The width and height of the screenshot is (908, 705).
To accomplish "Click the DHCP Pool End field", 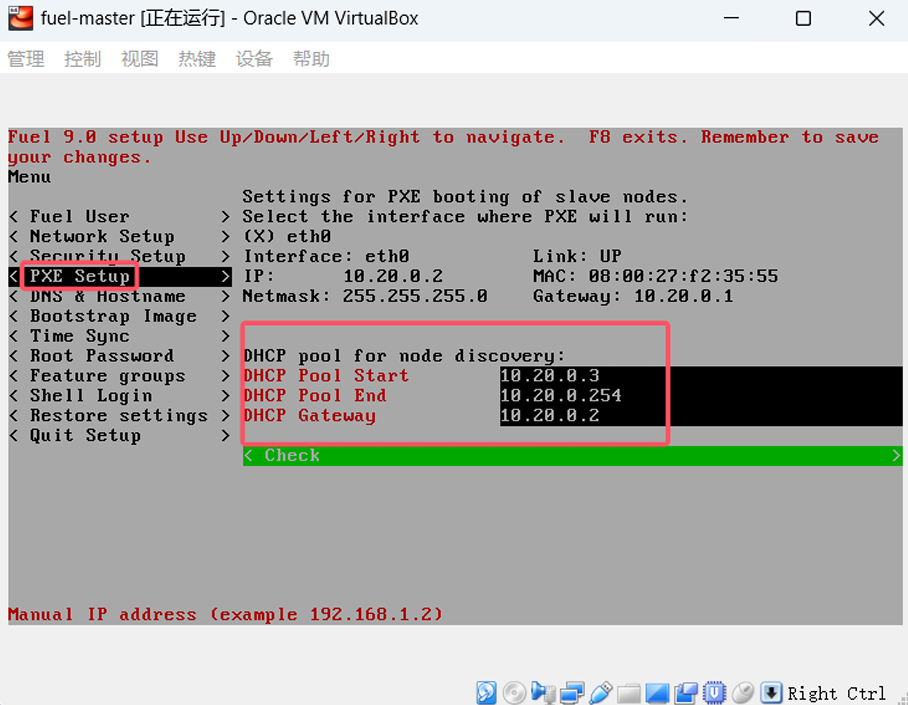I will point(701,396).
